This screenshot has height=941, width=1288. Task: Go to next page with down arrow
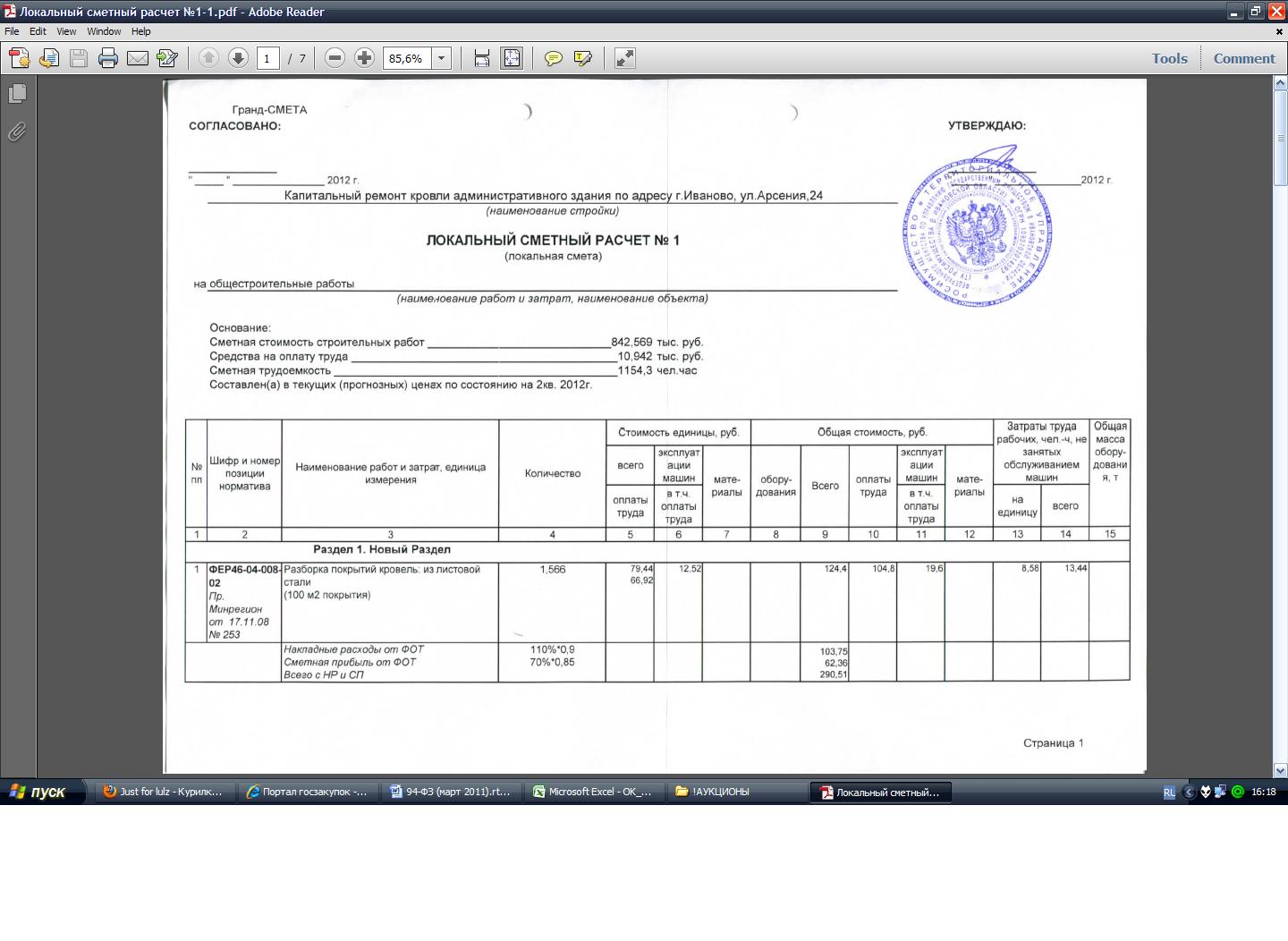(x=238, y=59)
